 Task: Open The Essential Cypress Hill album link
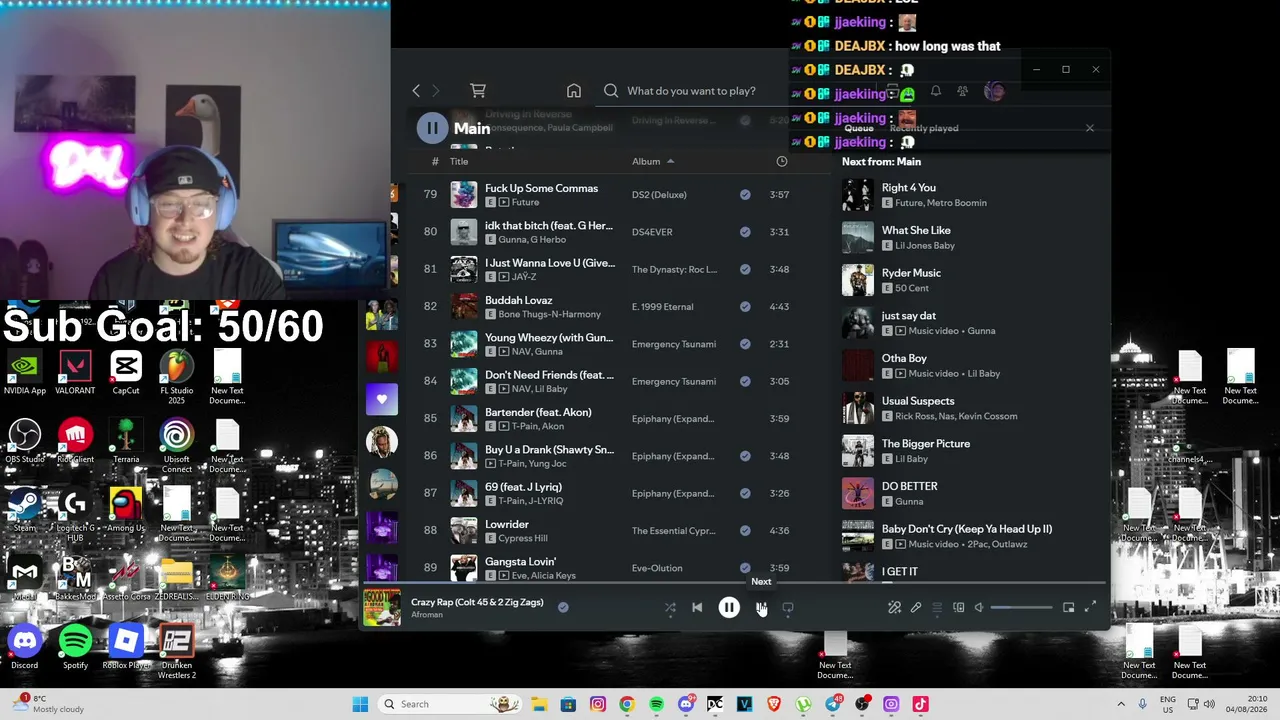(674, 531)
